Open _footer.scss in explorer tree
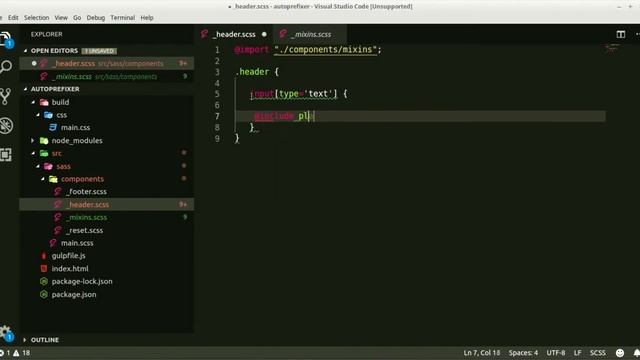640x360 pixels. pyautogui.click(x=87, y=191)
